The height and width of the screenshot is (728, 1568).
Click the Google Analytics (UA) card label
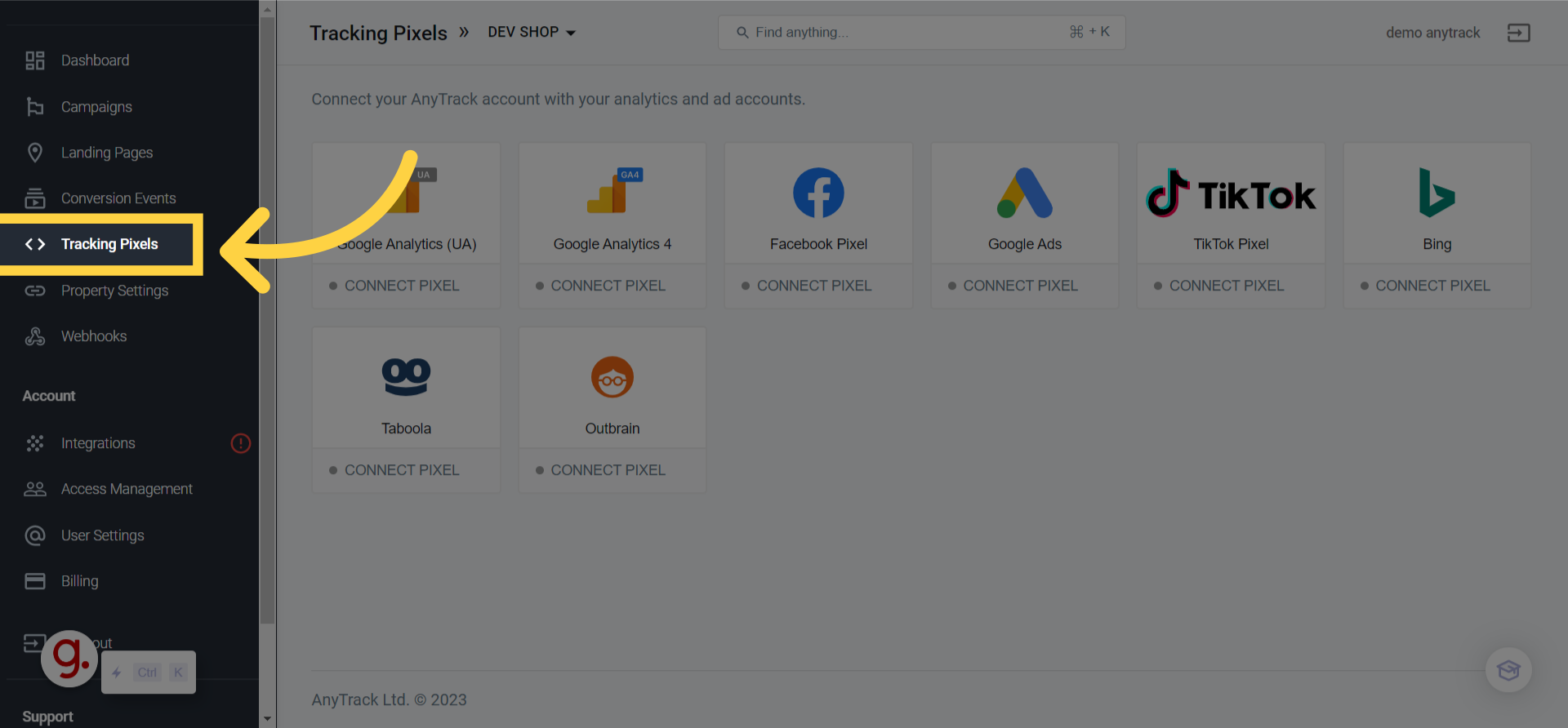click(406, 244)
